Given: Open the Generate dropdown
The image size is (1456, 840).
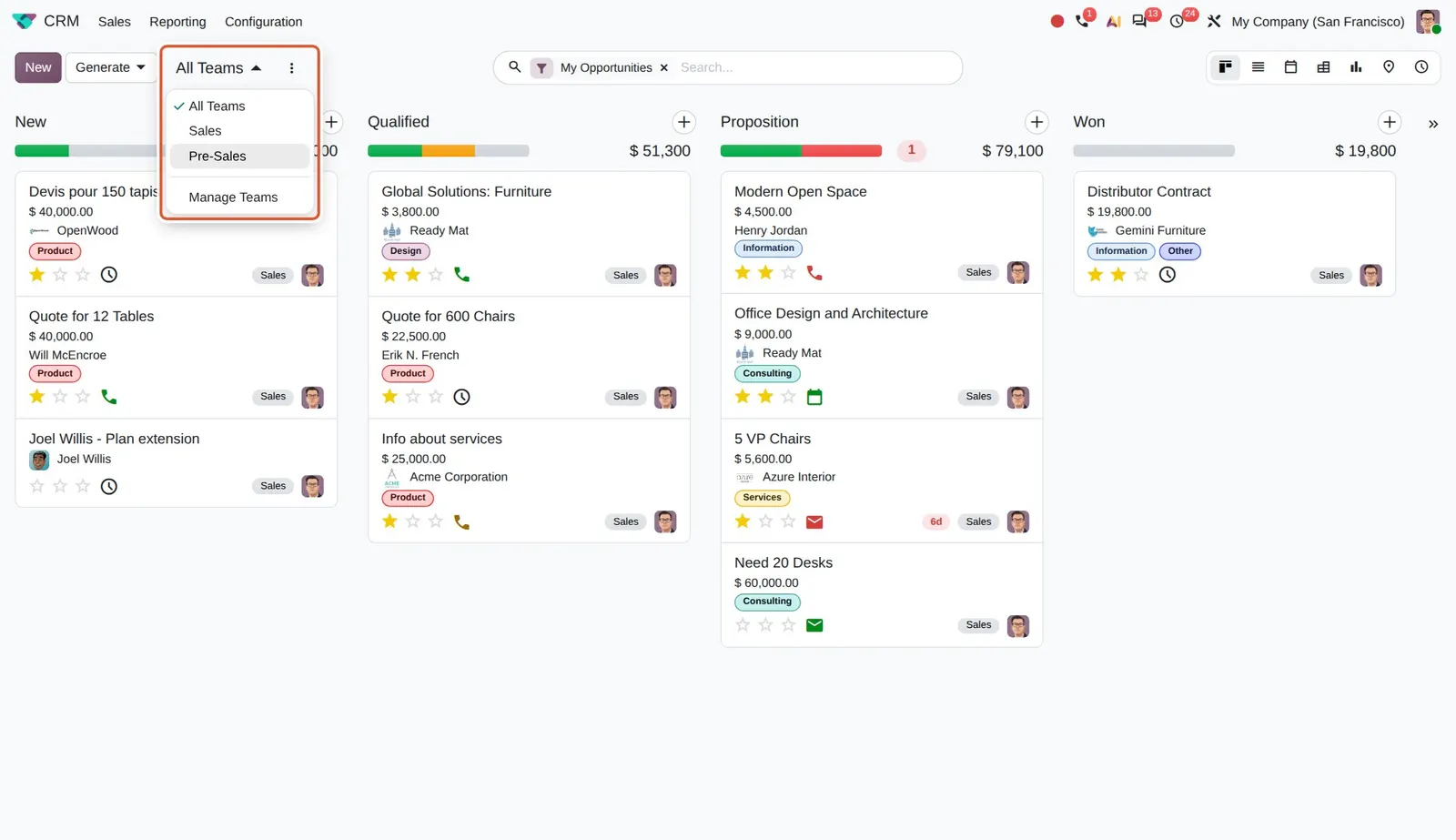Looking at the screenshot, I should click(x=111, y=67).
